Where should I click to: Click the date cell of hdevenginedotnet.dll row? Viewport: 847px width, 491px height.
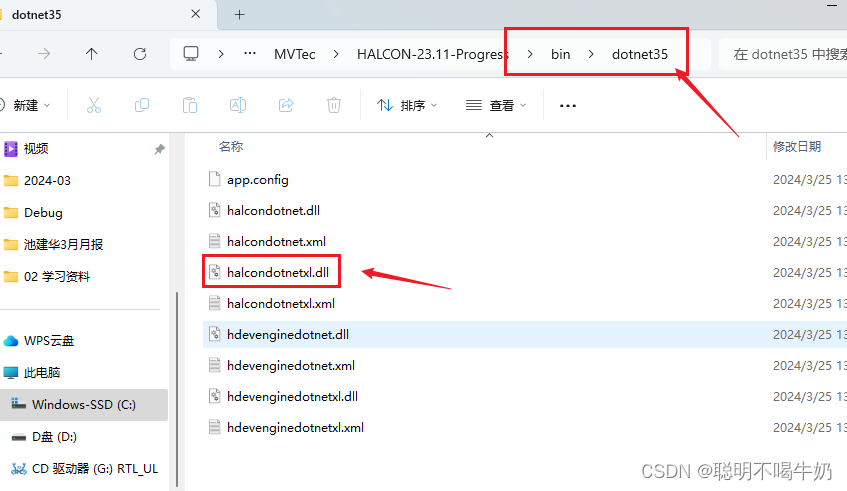(809, 334)
